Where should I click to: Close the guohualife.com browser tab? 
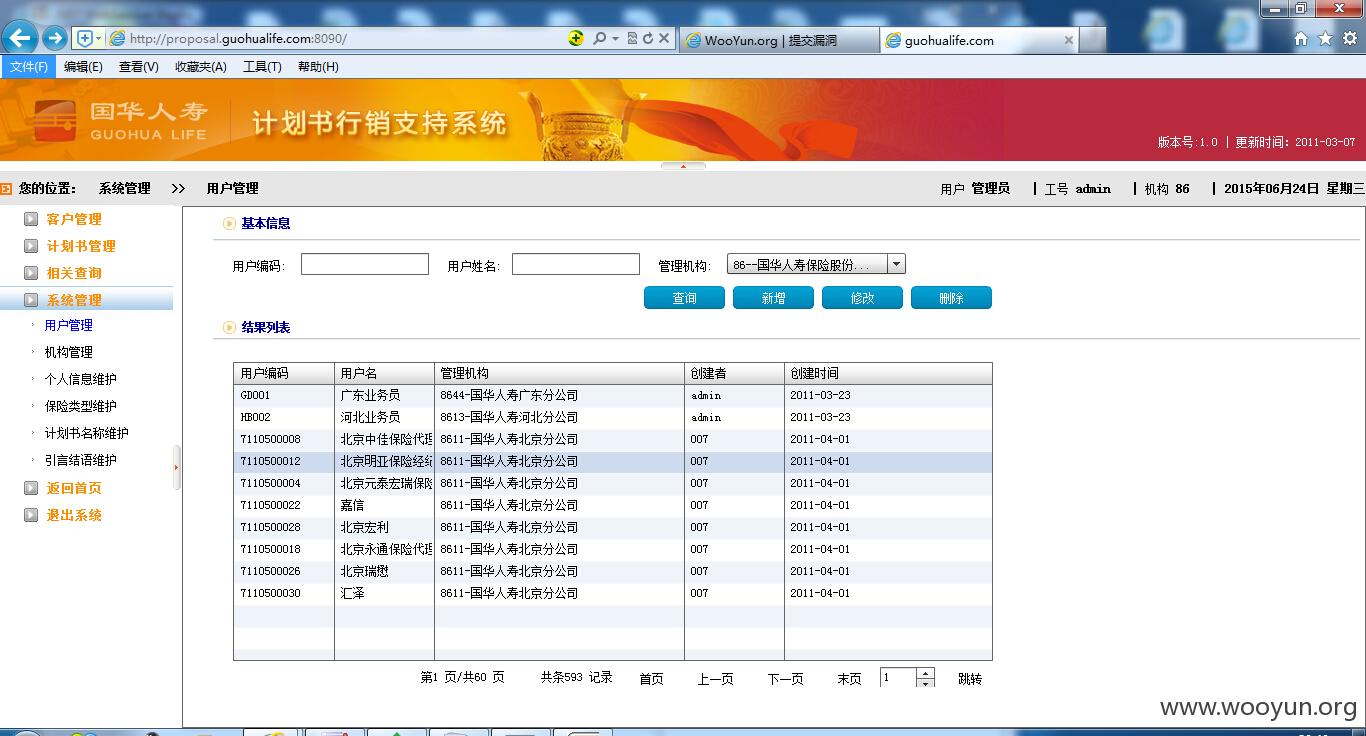(1068, 40)
